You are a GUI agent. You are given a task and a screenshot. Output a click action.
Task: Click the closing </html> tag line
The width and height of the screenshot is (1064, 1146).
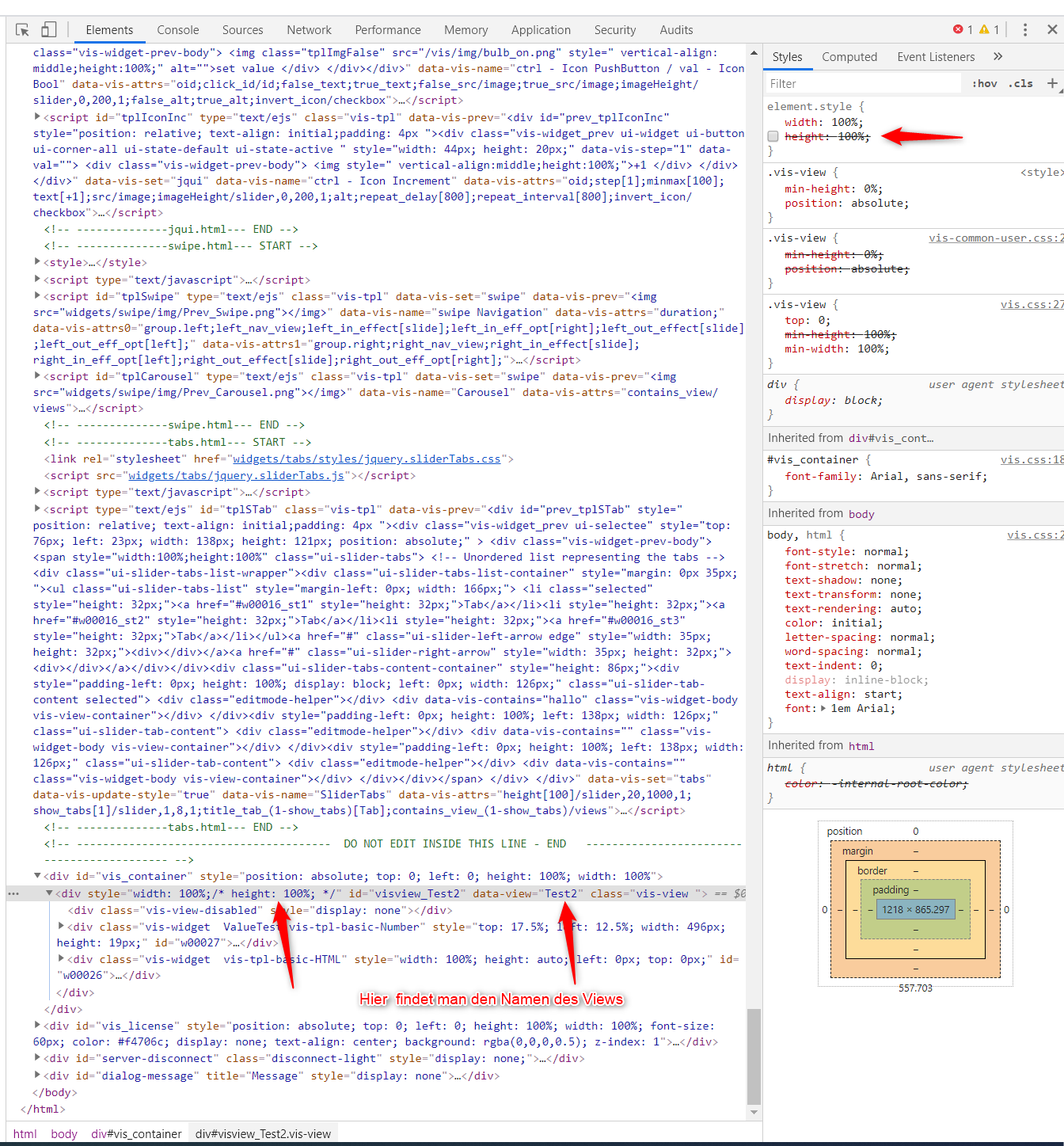click(44, 1109)
